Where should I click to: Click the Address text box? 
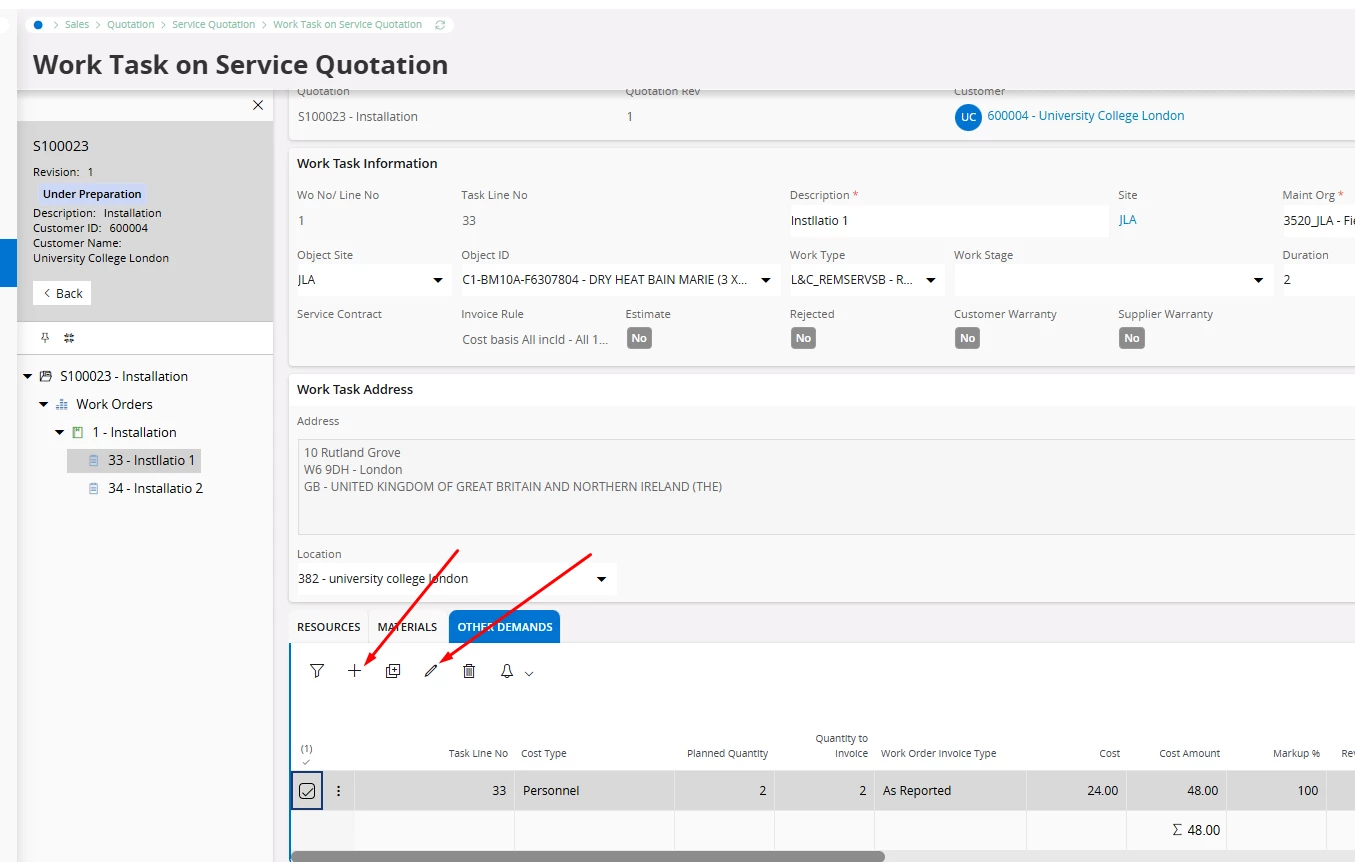[826, 487]
